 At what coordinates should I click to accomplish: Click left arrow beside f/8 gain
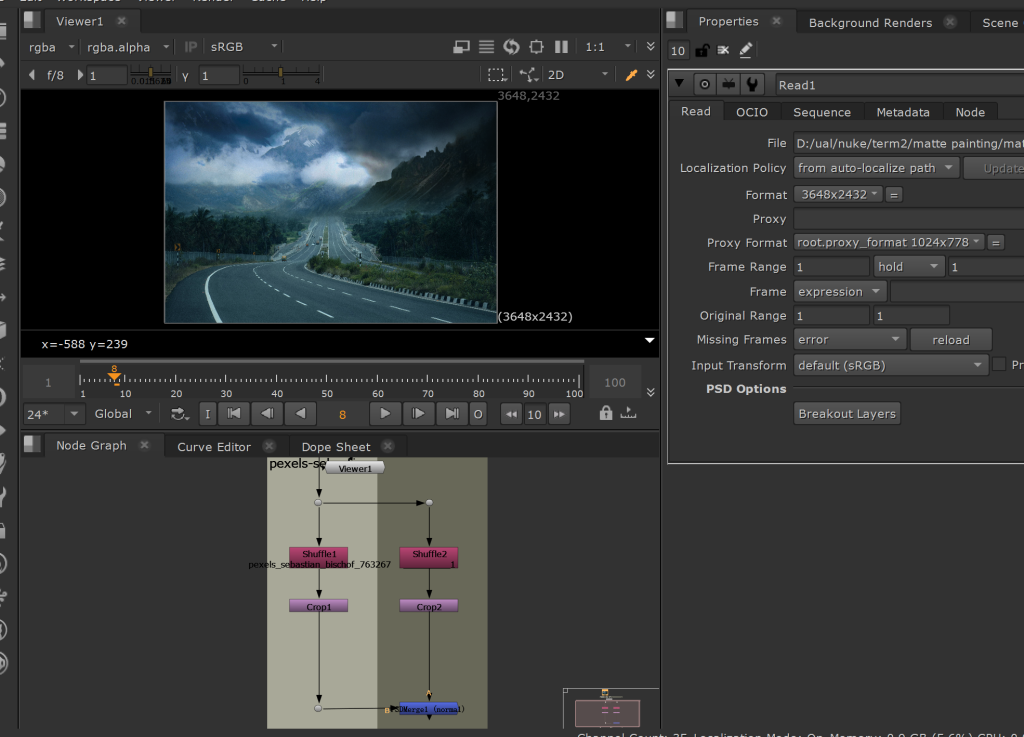[32, 75]
